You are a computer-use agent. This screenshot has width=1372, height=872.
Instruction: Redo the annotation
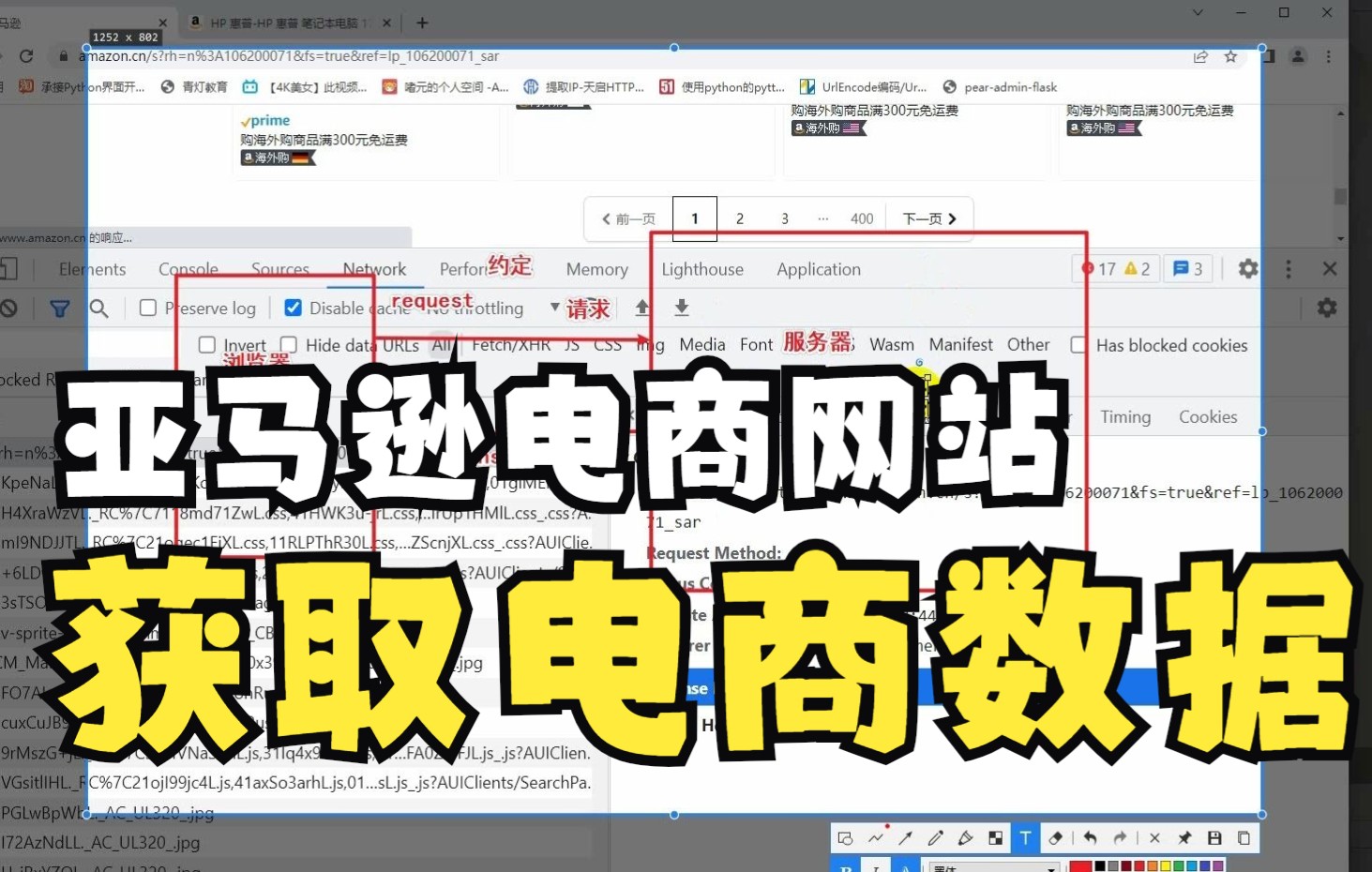[1120, 838]
